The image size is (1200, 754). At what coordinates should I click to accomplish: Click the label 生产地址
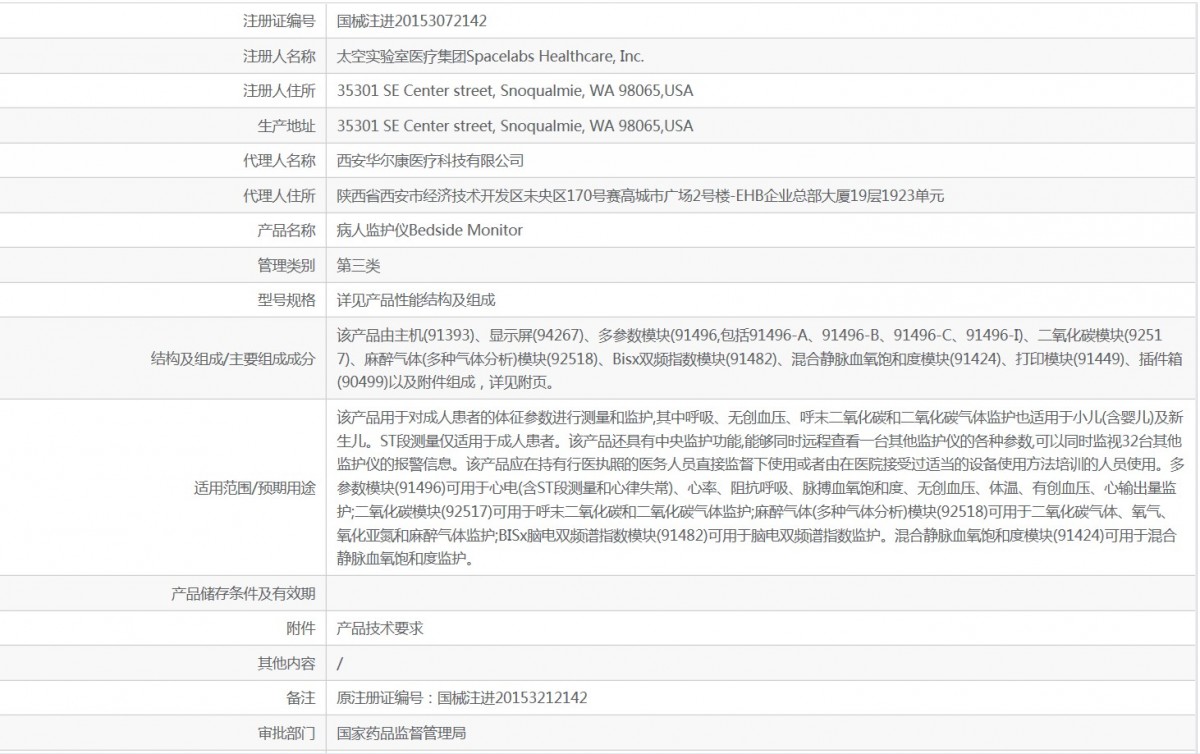286,126
